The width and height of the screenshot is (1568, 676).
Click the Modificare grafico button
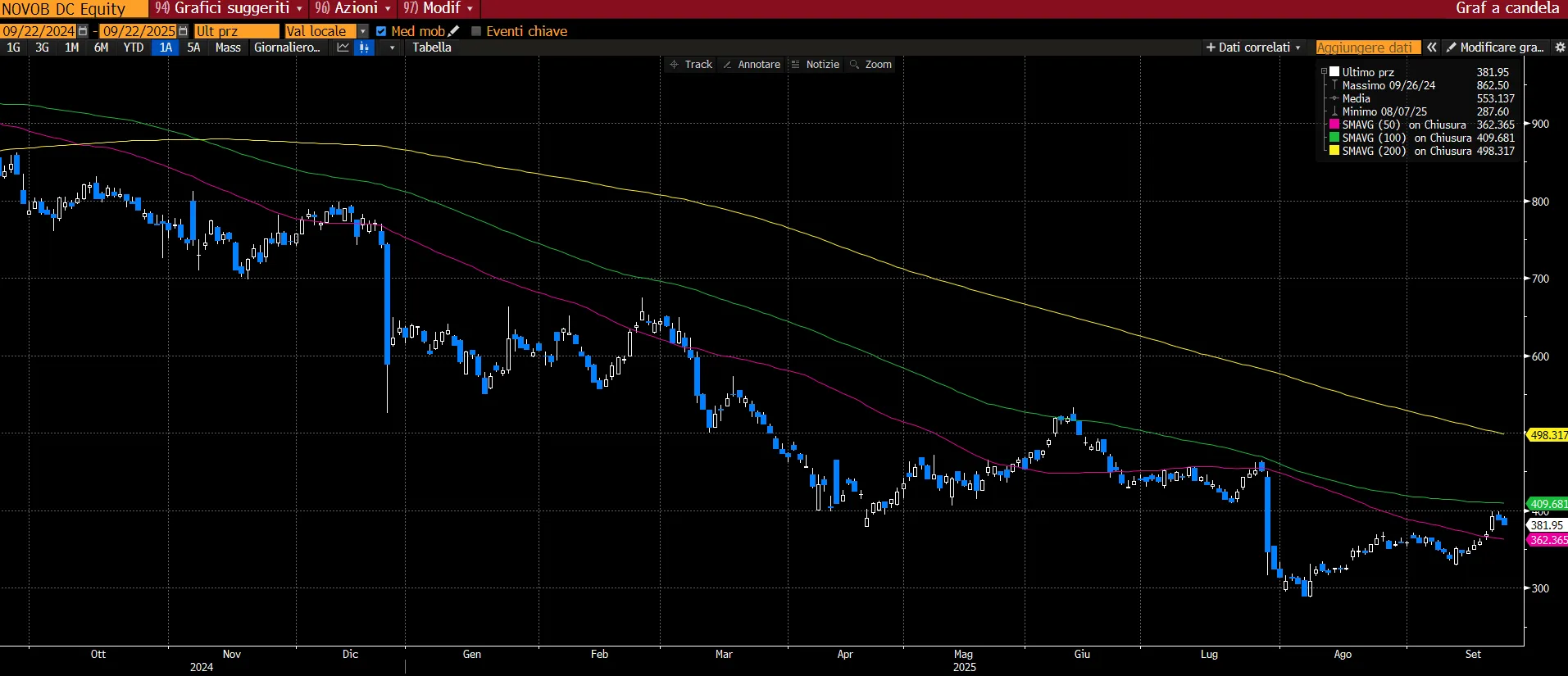click(1495, 48)
